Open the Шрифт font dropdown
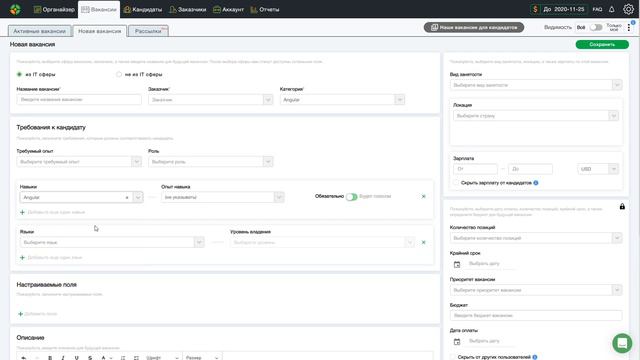 click(162, 358)
